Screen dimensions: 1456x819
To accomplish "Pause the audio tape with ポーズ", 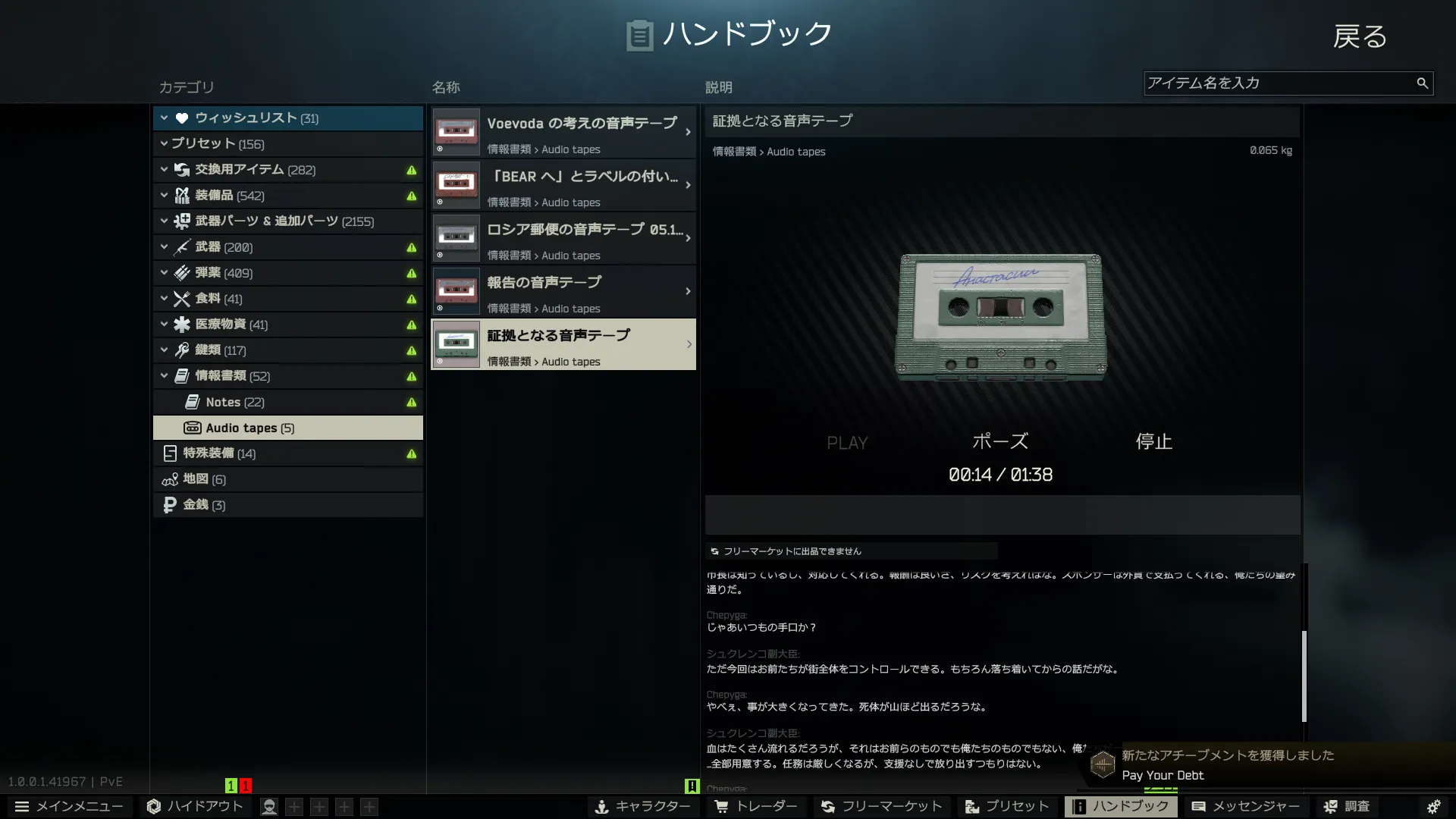I will click(999, 441).
